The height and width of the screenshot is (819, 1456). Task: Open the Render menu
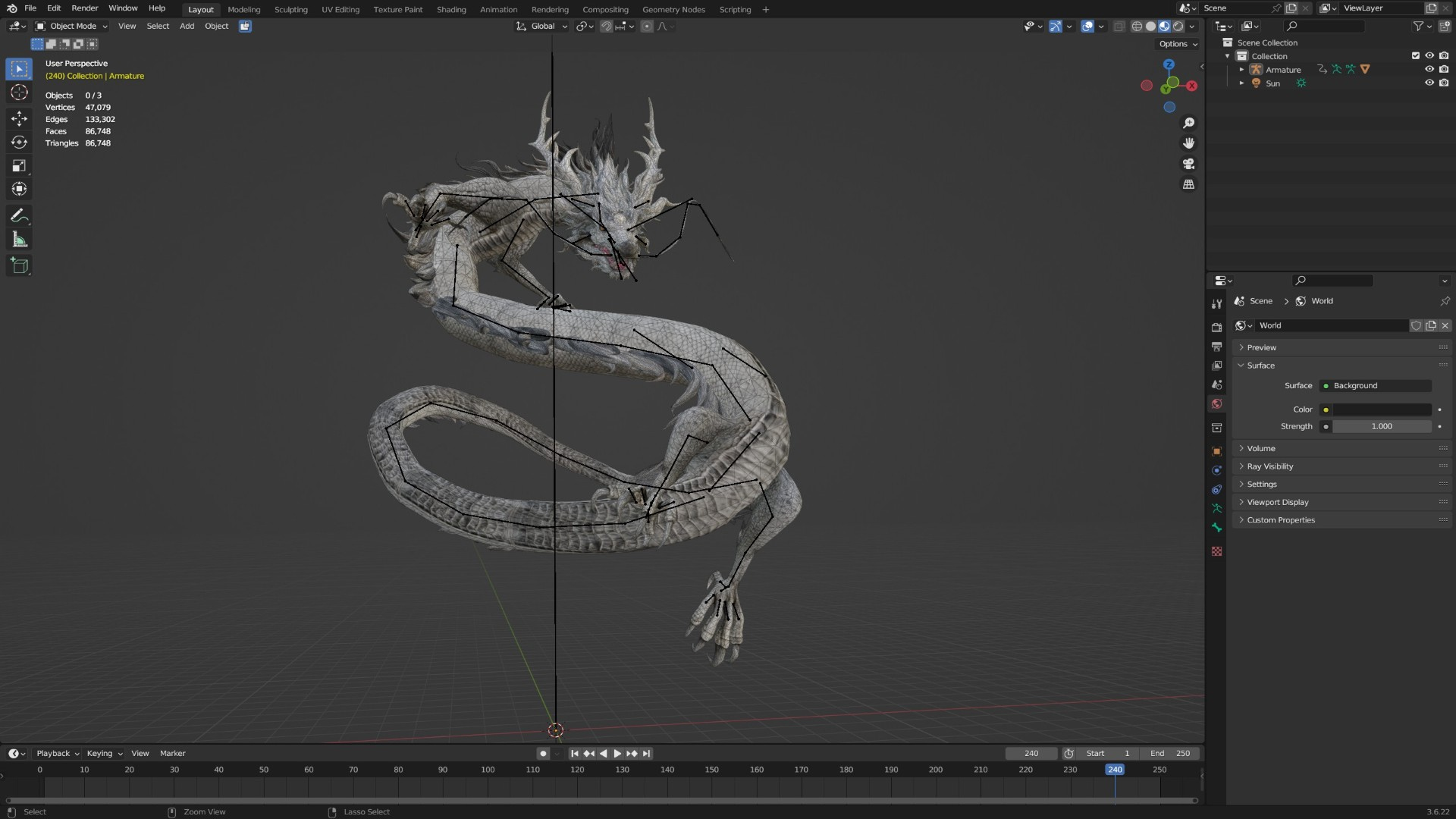click(85, 8)
